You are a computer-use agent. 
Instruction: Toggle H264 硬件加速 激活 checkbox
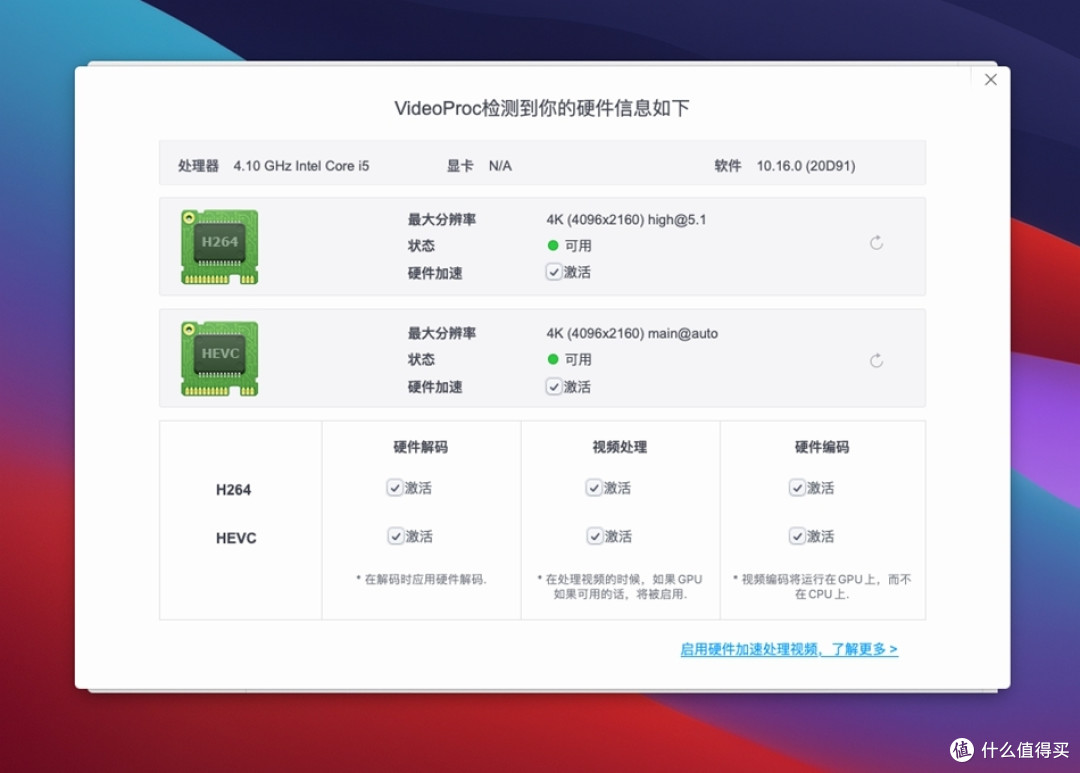coord(554,272)
